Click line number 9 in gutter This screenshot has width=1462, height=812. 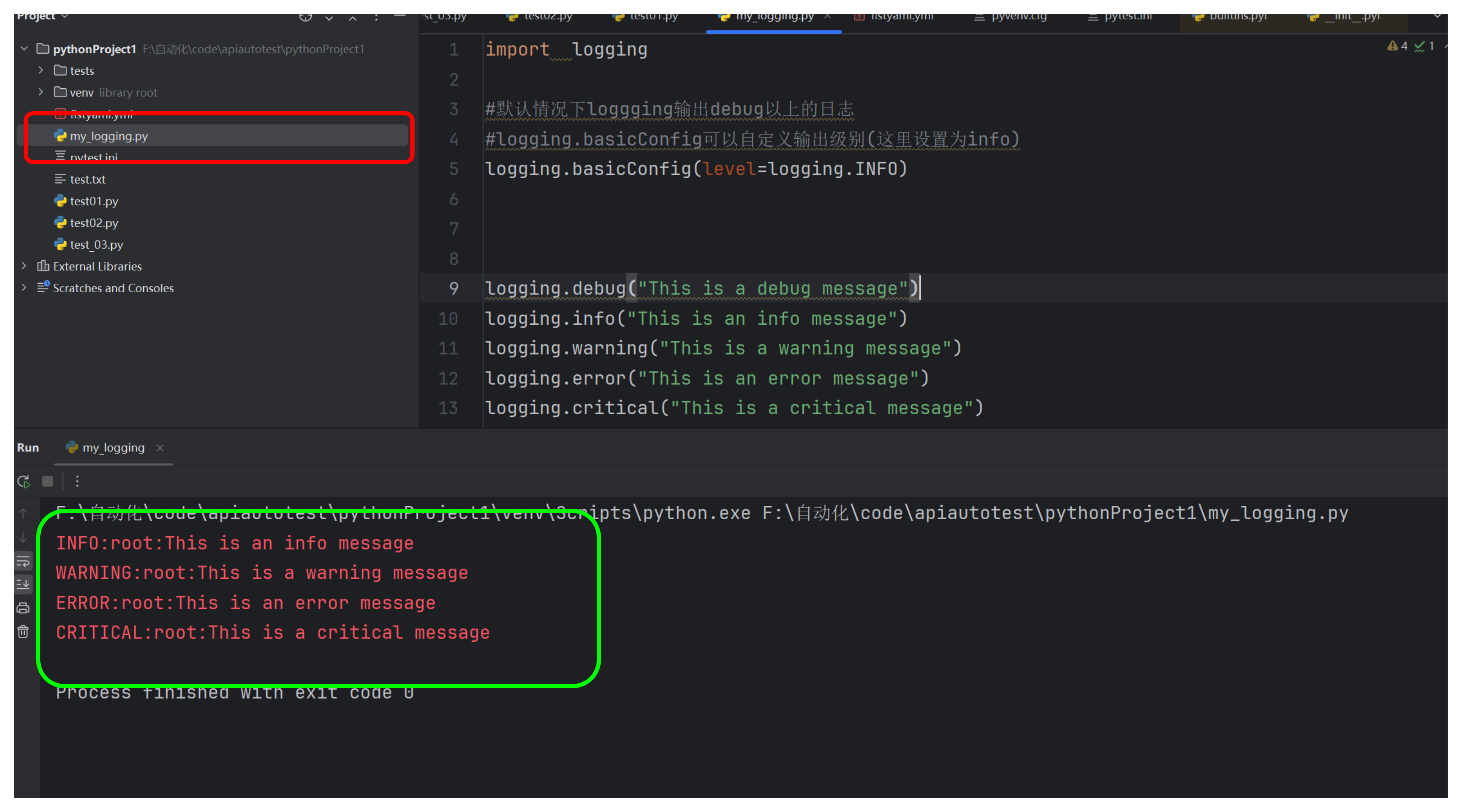pos(454,288)
